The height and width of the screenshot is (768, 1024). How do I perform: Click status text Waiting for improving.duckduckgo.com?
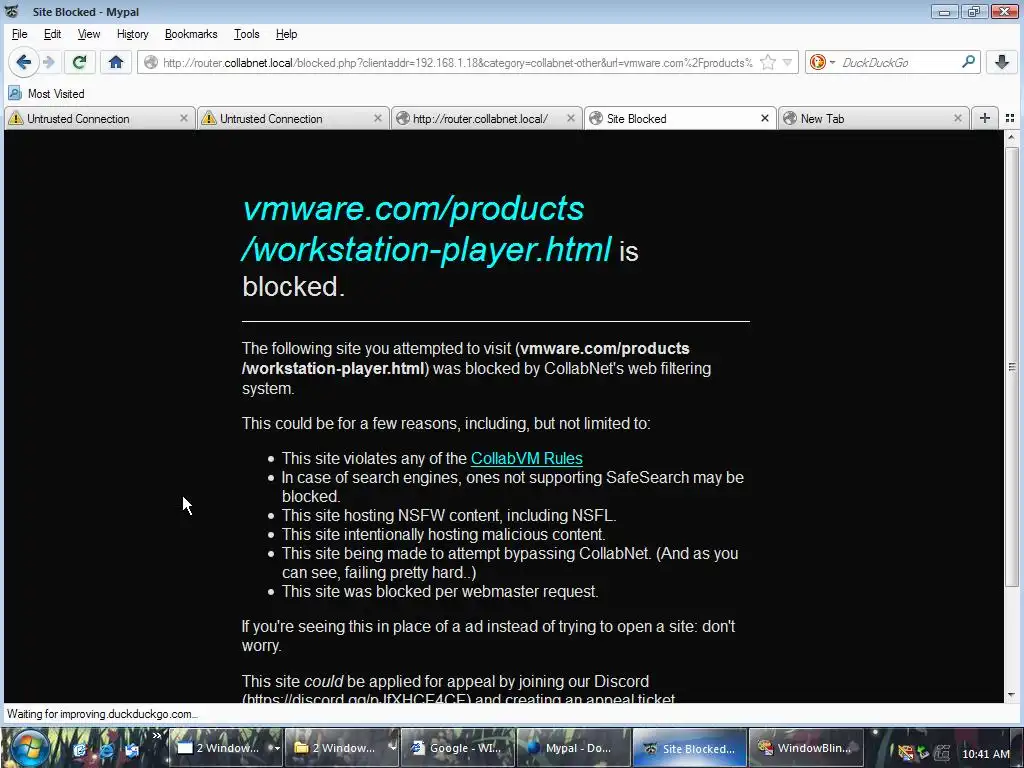(x=102, y=714)
